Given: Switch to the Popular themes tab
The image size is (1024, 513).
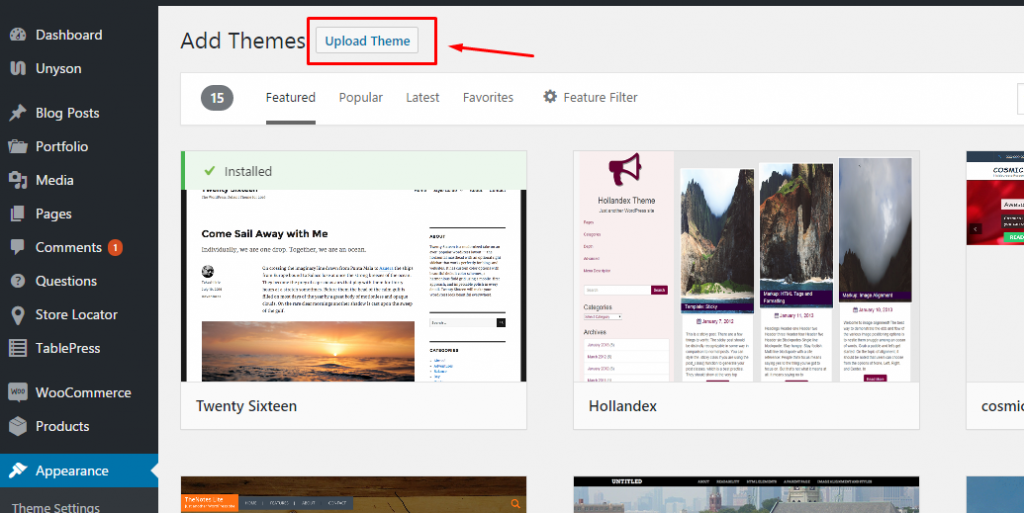Looking at the screenshot, I should tap(360, 97).
